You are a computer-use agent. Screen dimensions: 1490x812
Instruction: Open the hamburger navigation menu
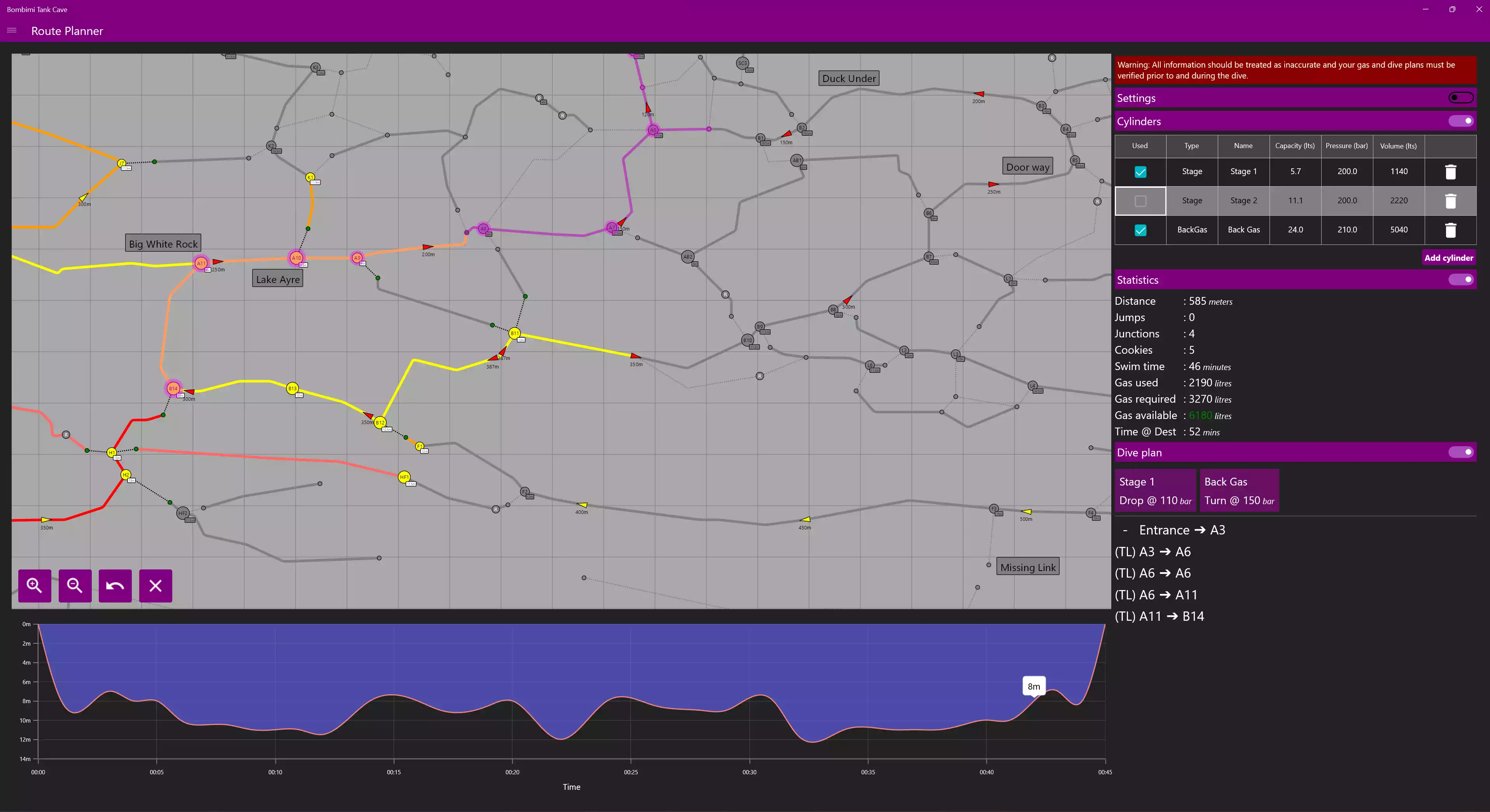pyautogui.click(x=12, y=30)
